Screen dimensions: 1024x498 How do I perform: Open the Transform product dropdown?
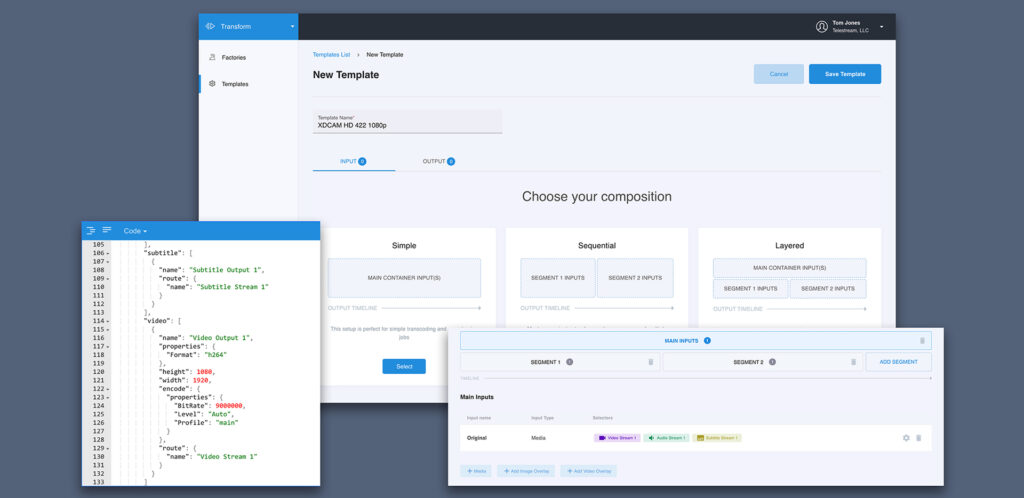tap(248, 27)
